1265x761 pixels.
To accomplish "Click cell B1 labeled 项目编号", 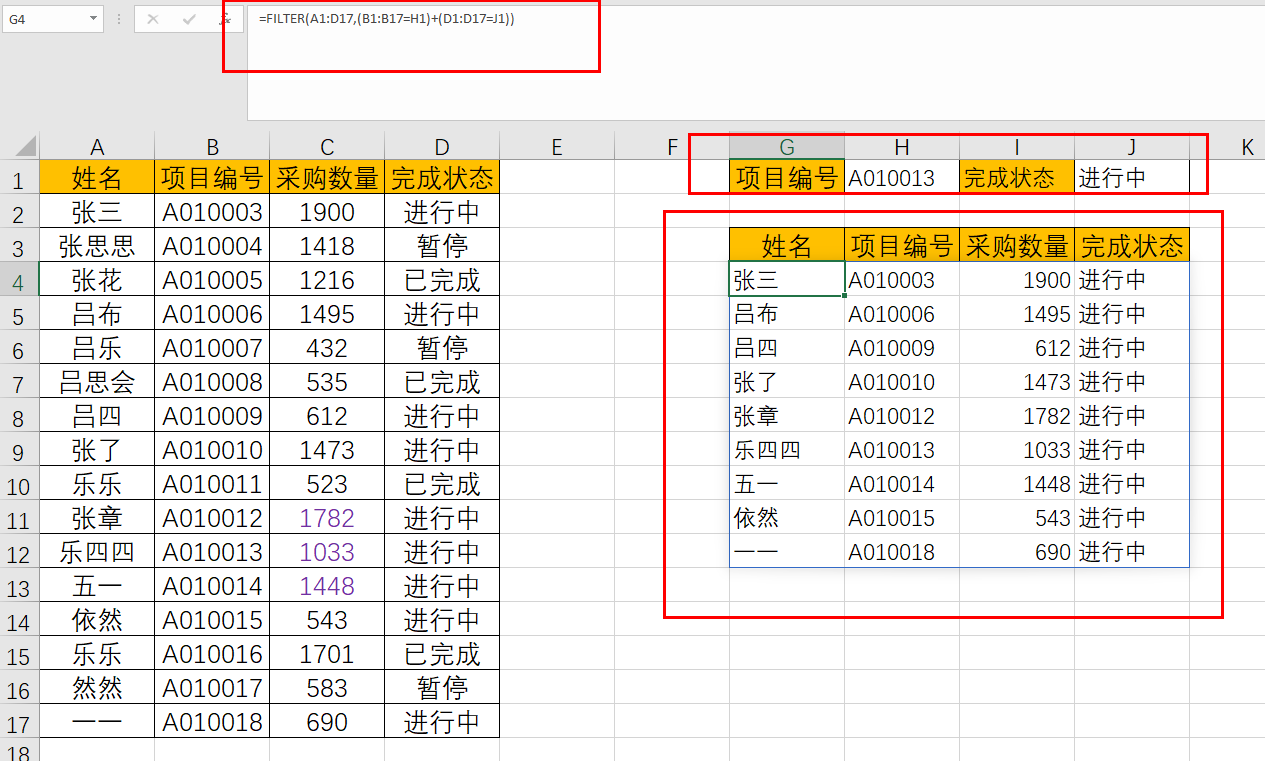I will [212, 178].
